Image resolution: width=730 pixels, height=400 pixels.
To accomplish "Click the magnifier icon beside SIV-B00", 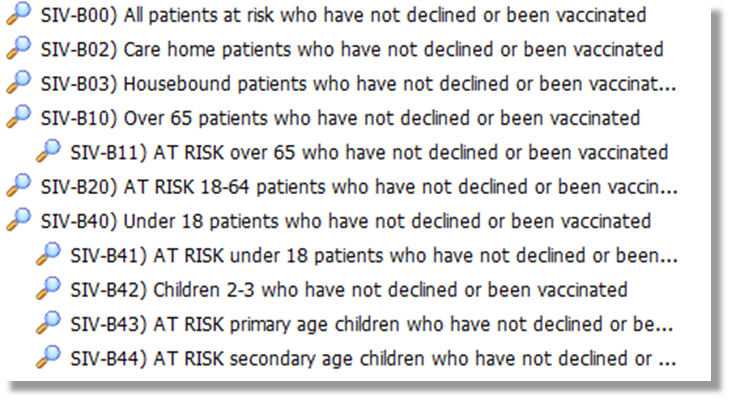I will [19, 13].
